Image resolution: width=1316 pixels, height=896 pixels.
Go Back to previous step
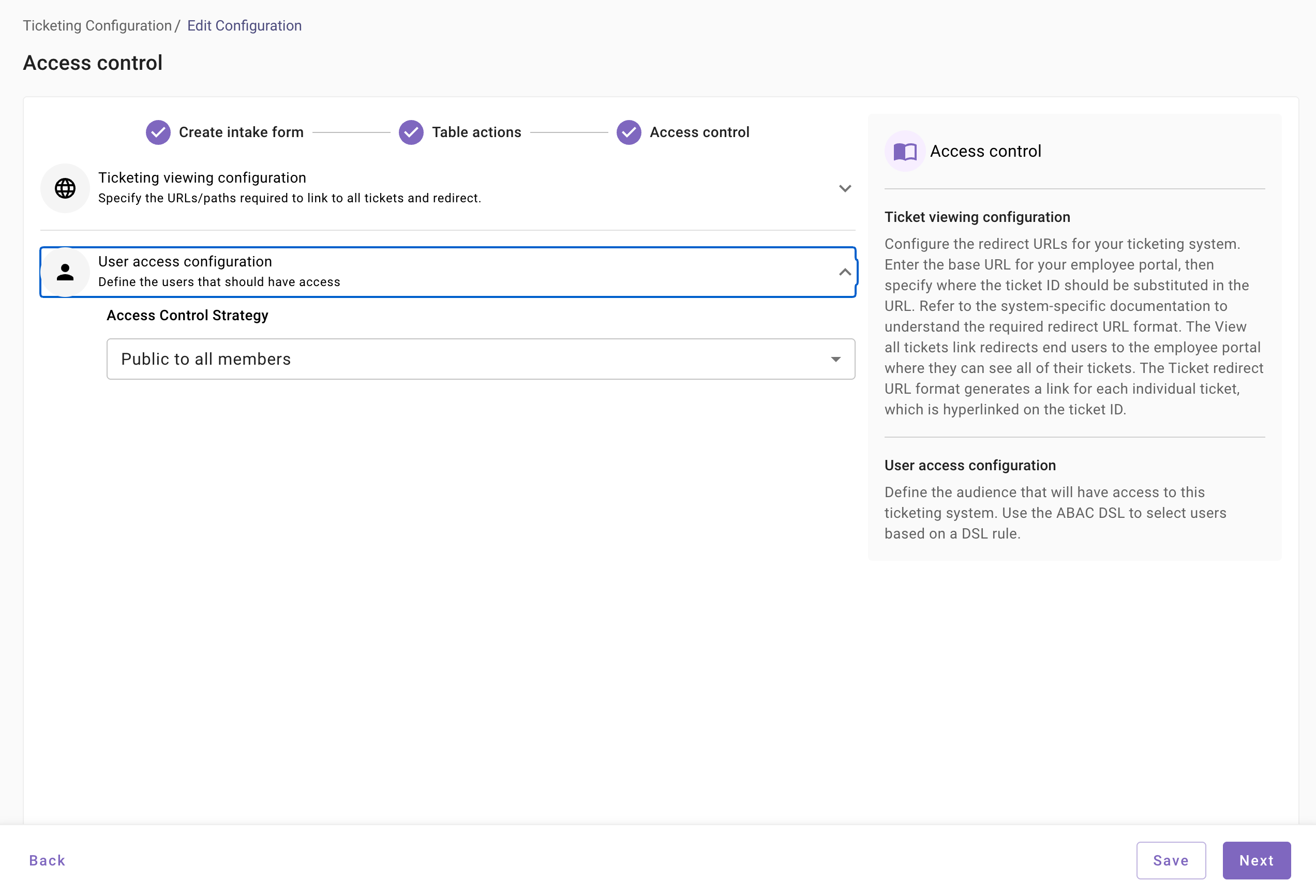coord(47,860)
